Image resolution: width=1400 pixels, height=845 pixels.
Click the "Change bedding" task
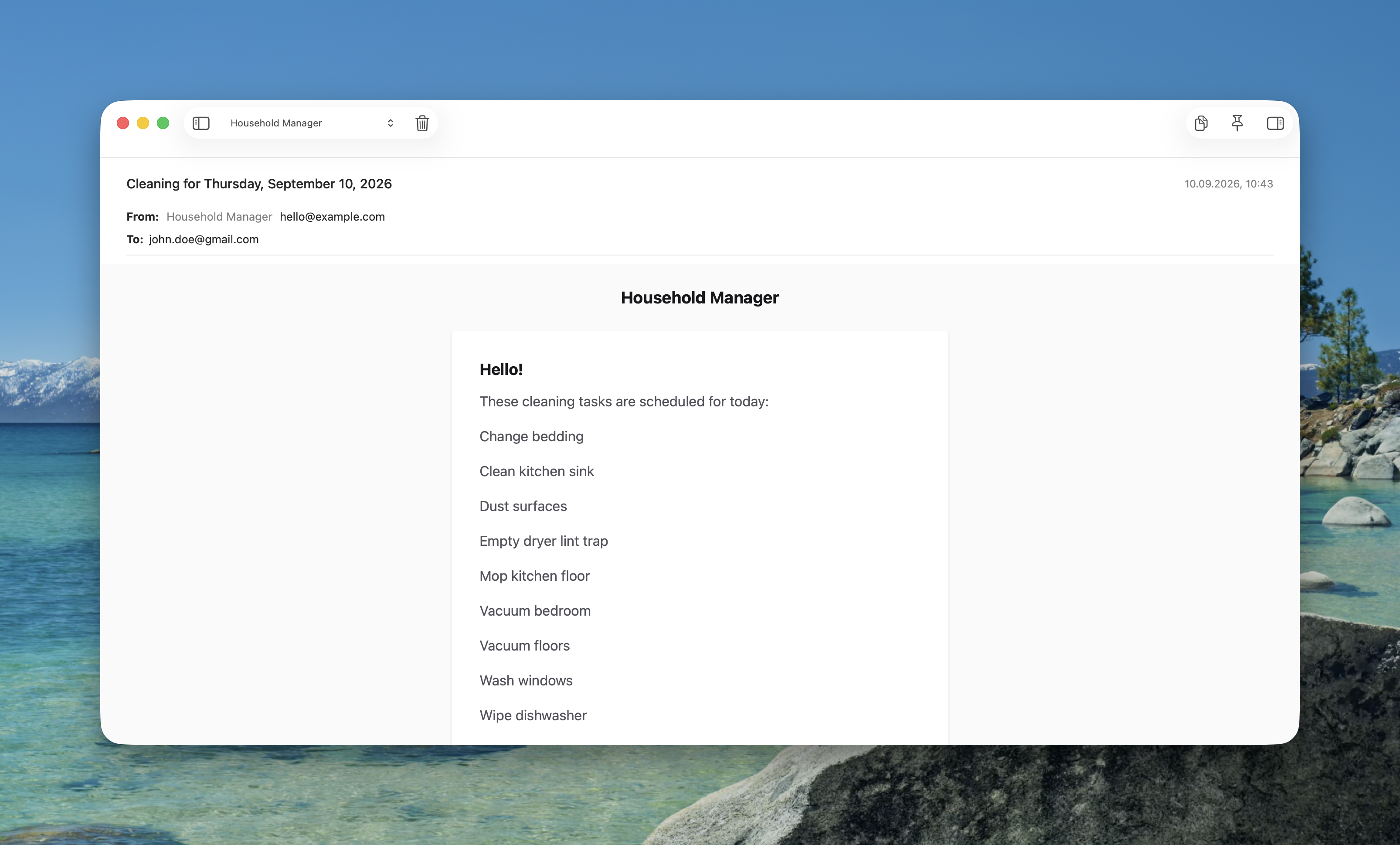click(x=531, y=436)
